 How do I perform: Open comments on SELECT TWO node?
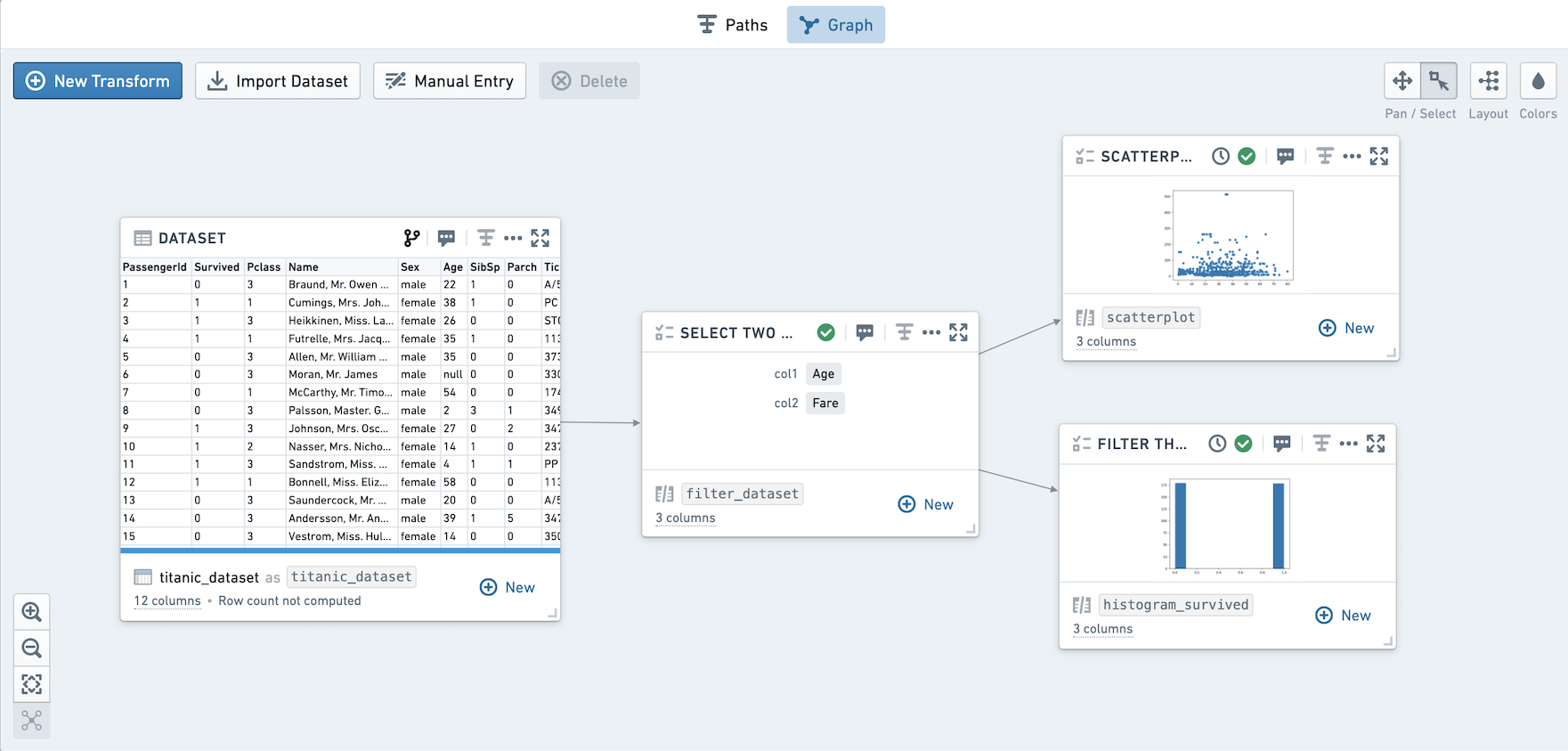[x=865, y=332]
